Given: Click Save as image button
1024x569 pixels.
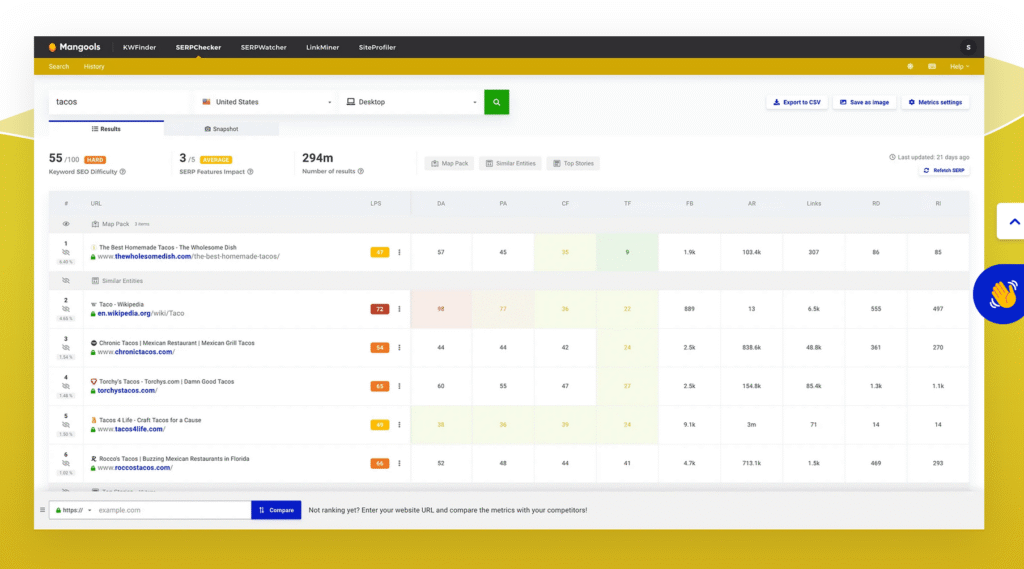Looking at the screenshot, I should pos(865,102).
